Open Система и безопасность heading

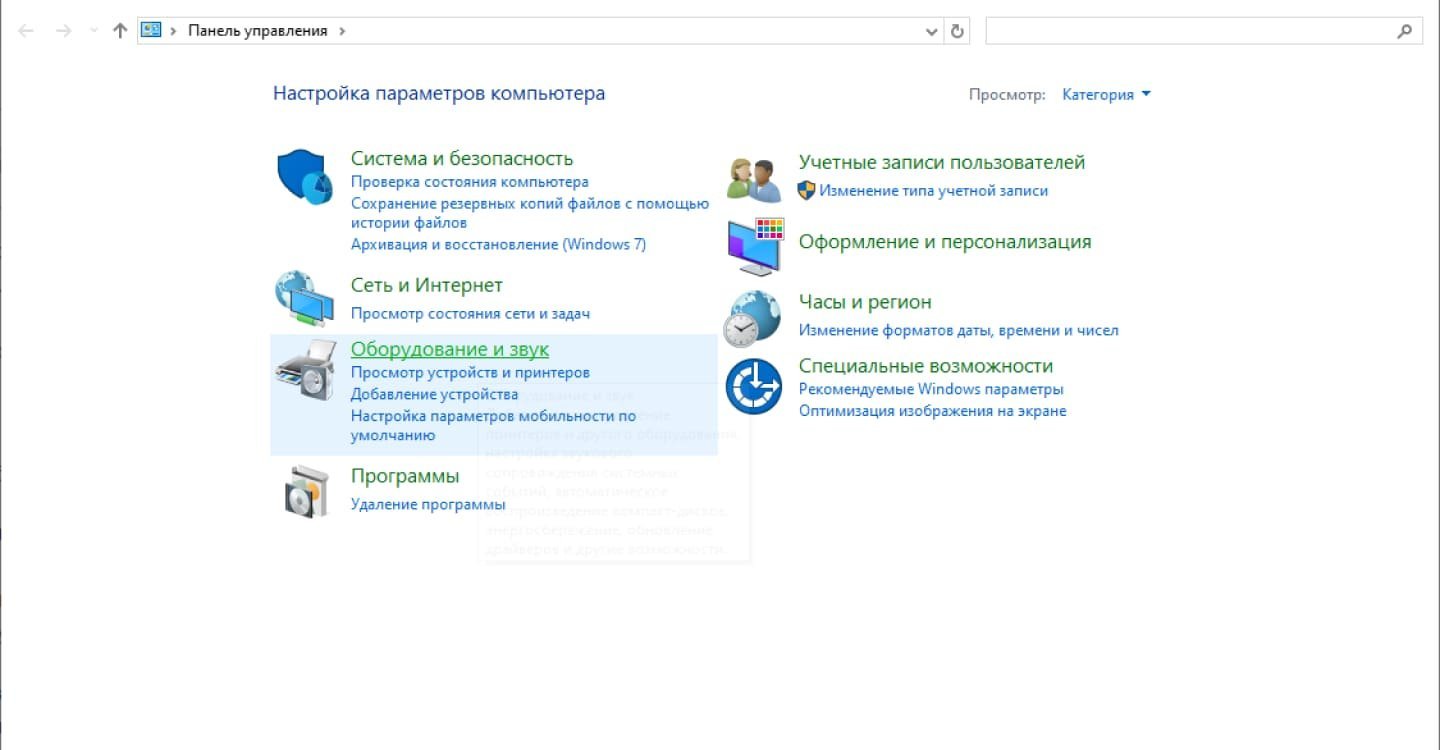462,158
